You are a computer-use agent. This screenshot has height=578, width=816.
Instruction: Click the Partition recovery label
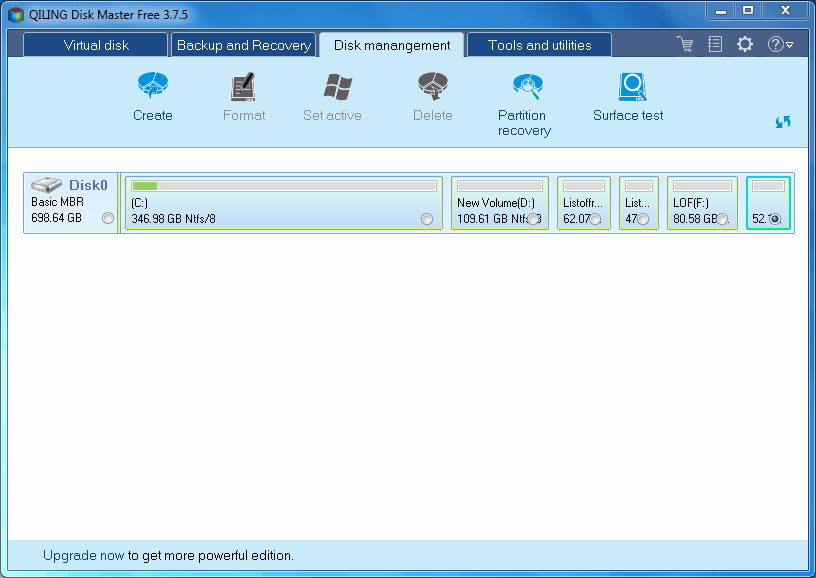(524, 123)
